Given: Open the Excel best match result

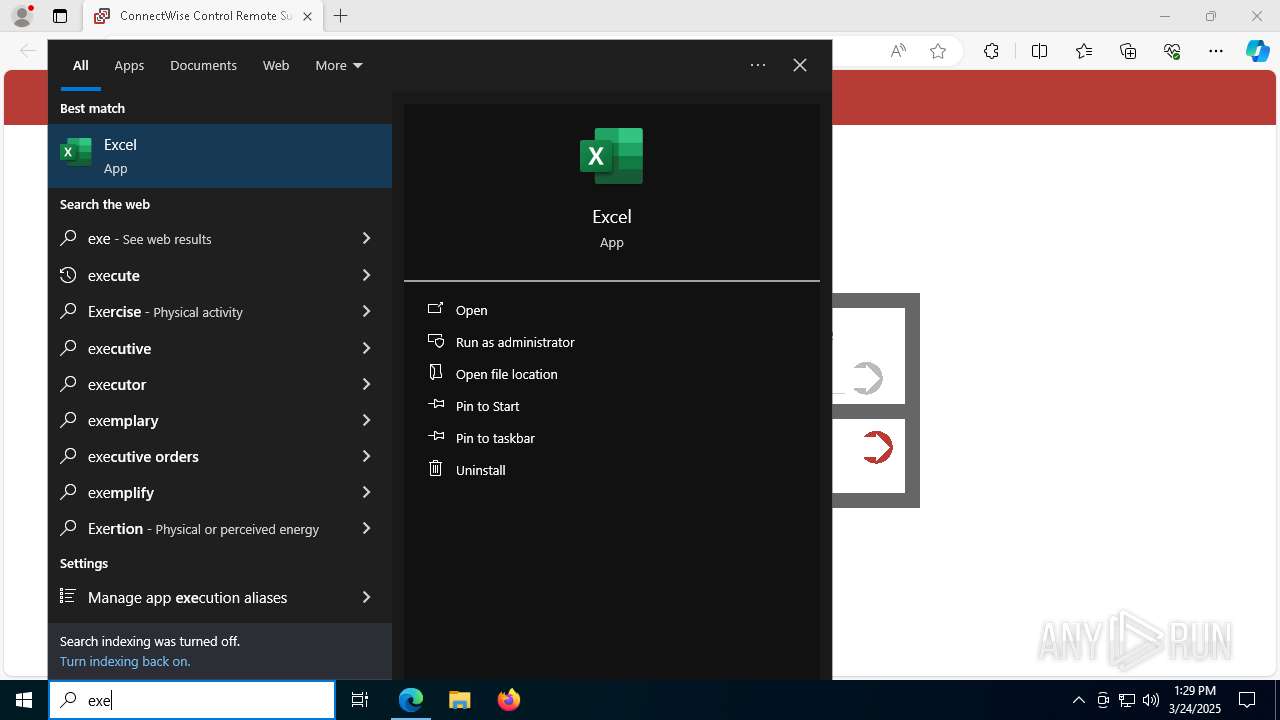Looking at the screenshot, I should click(x=220, y=156).
